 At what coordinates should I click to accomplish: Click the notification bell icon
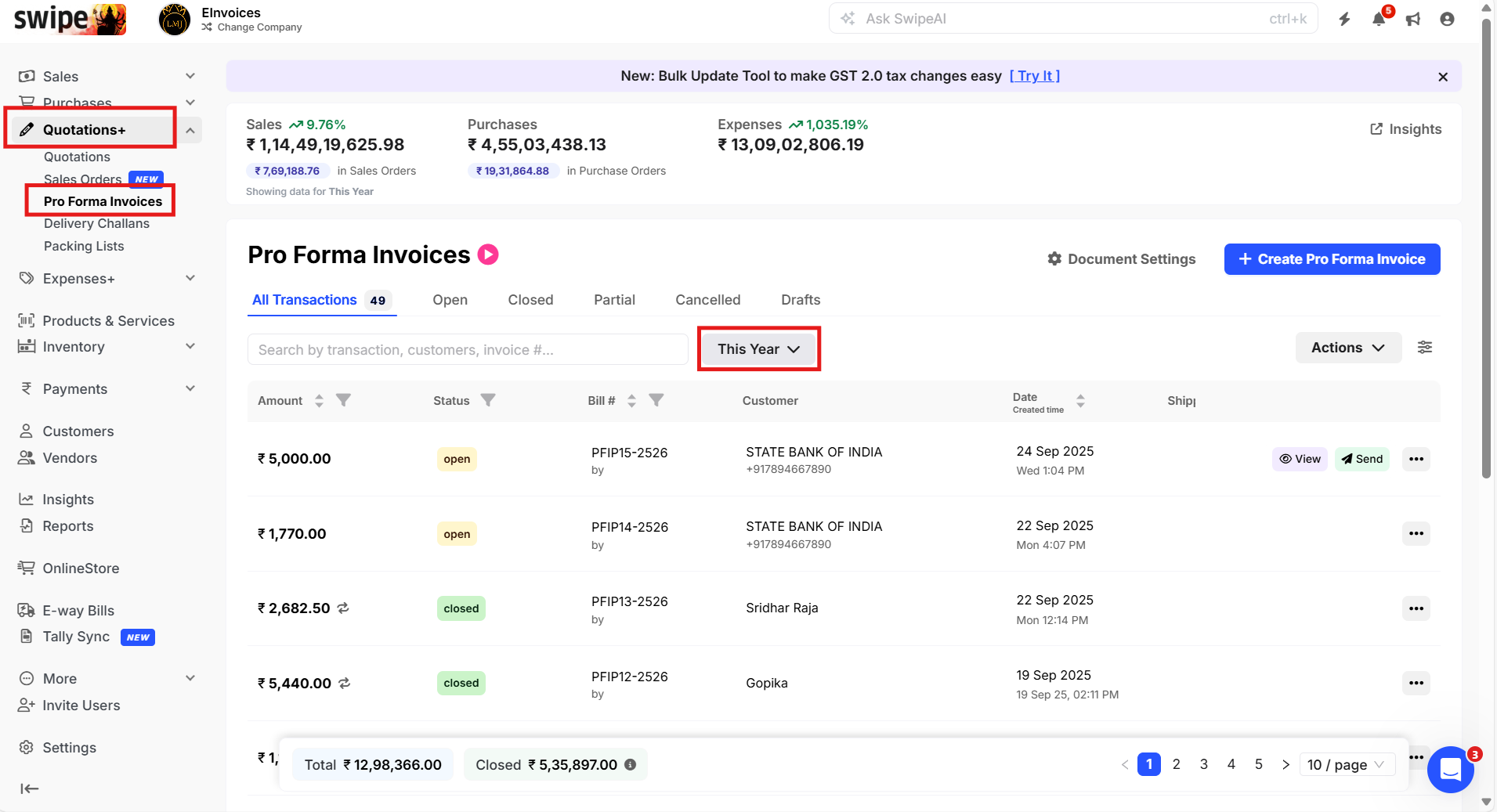(x=1378, y=20)
